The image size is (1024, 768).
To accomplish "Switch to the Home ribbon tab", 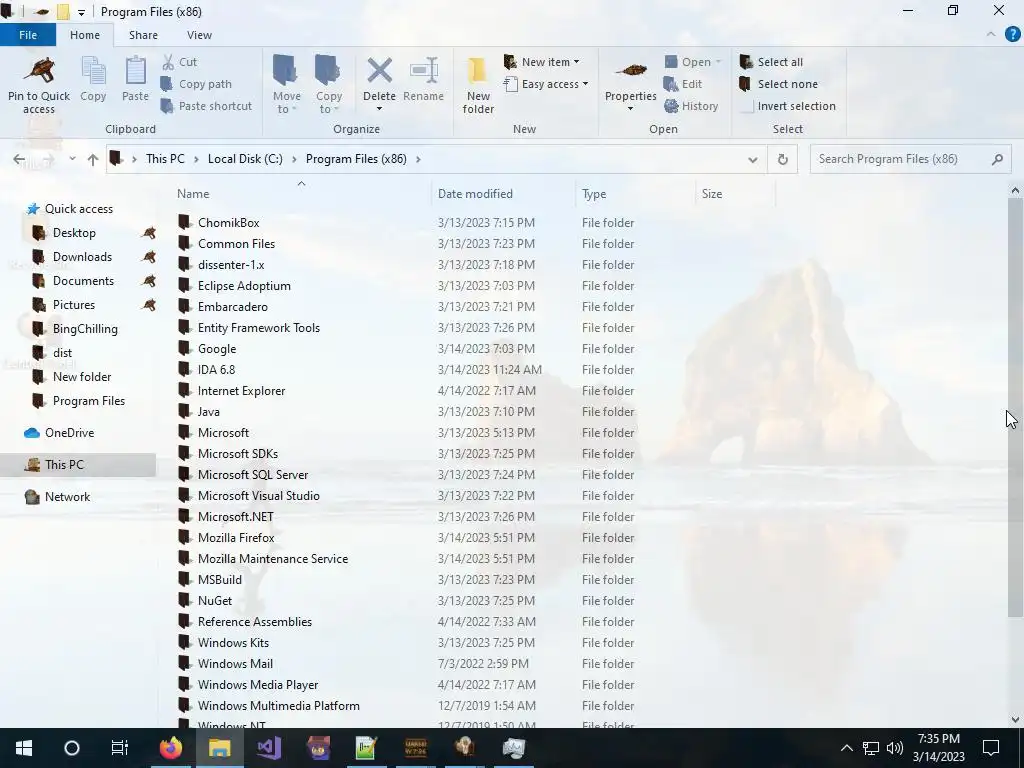I will [x=85, y=35].
